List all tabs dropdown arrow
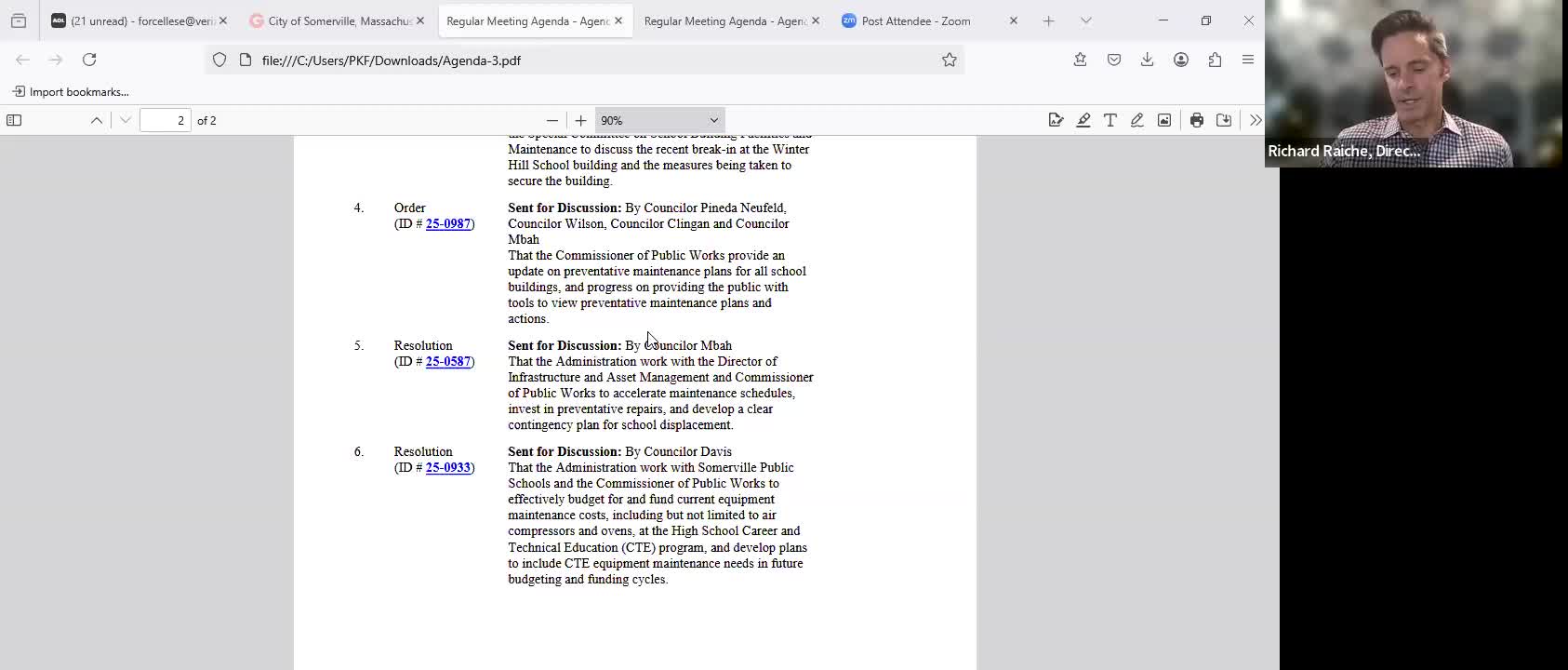Image resolution: width=1568 pixels, height=670 pixels. (x=1085, y=20)
